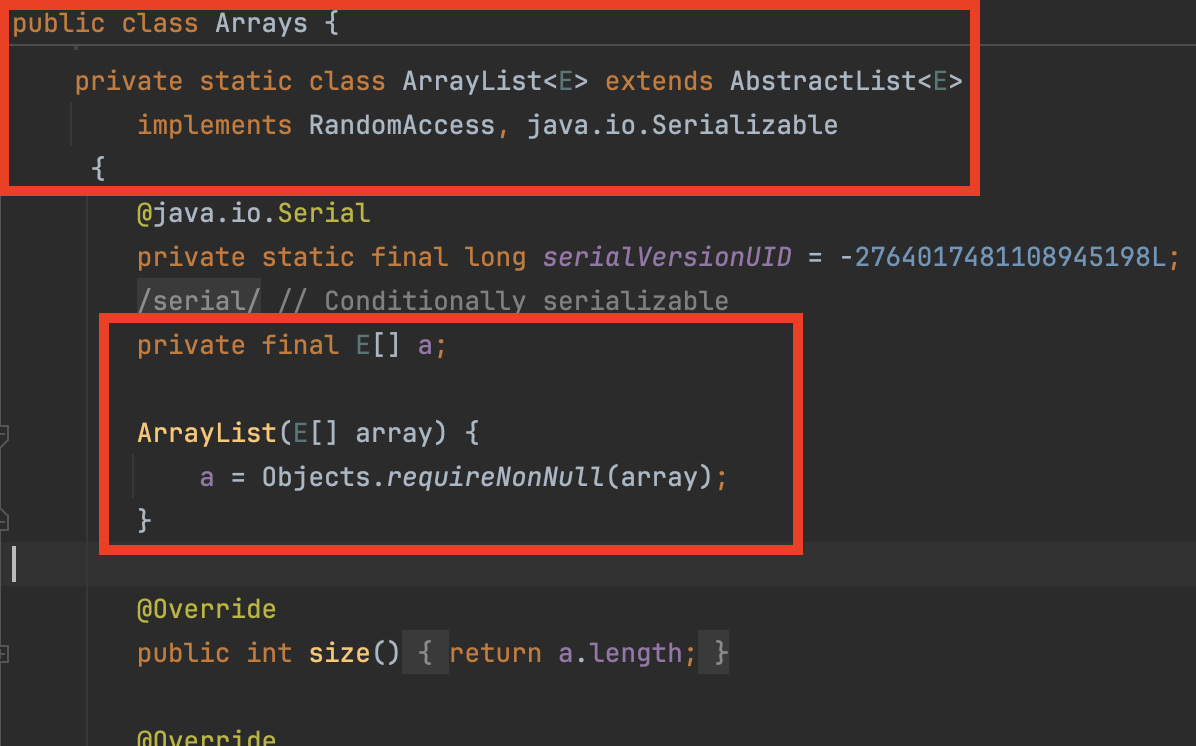Click the serialVersionUID field name

[x=667, y=257]
